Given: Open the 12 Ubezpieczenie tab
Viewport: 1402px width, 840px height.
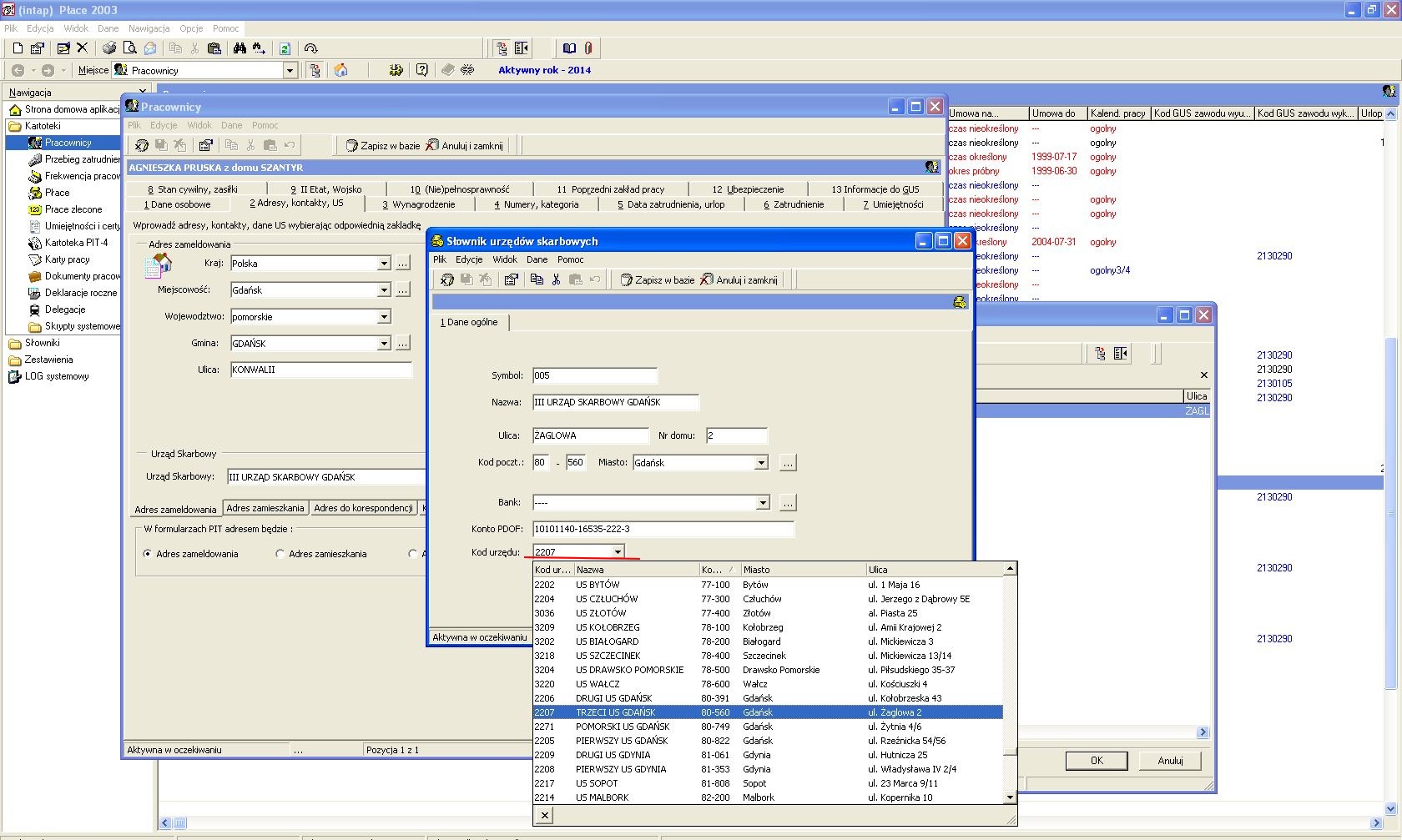Looking at the screenshot, I should (x=749, y=189).
